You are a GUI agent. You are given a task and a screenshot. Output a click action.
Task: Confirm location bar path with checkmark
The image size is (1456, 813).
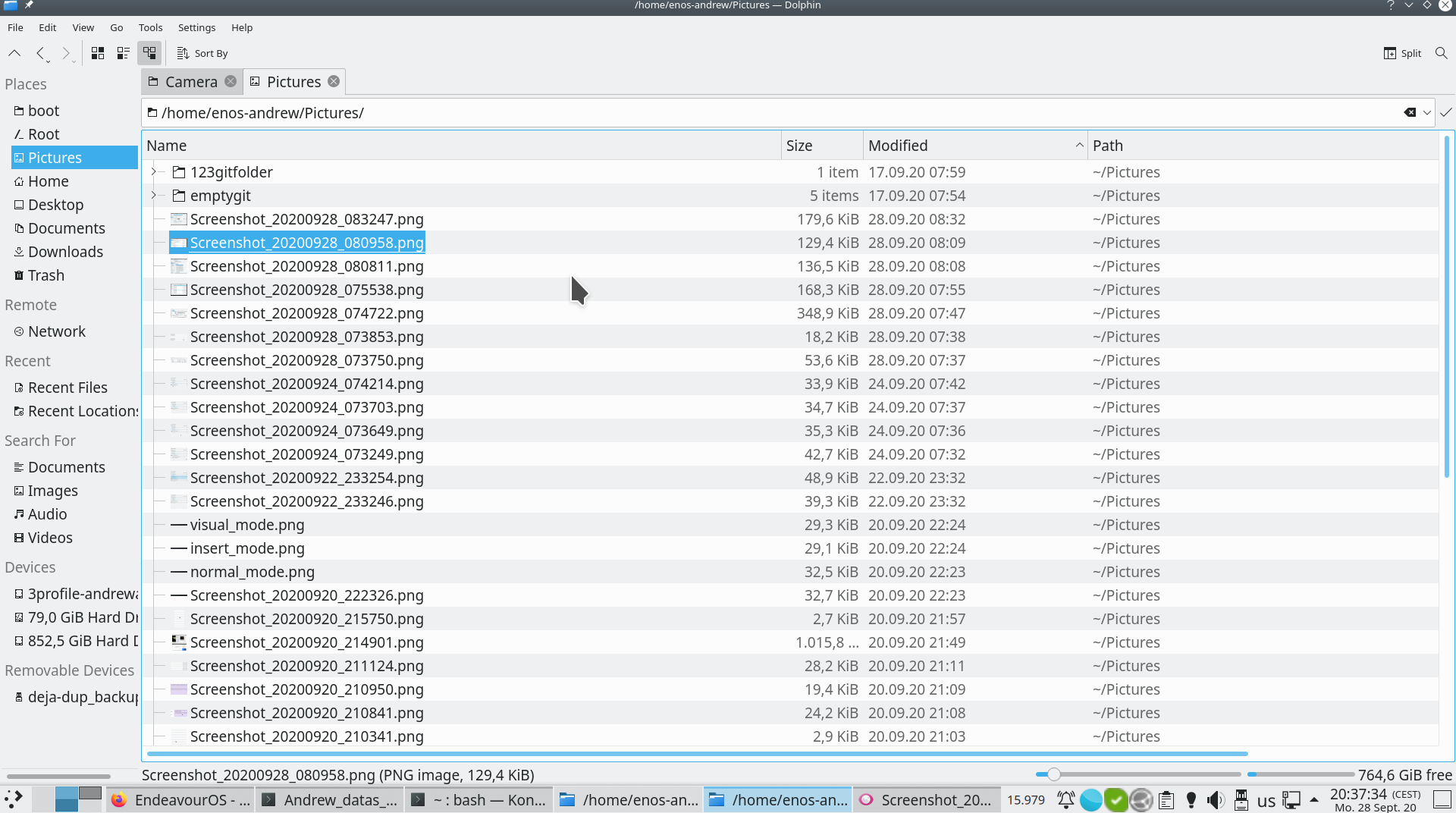tap(1446, 112)
